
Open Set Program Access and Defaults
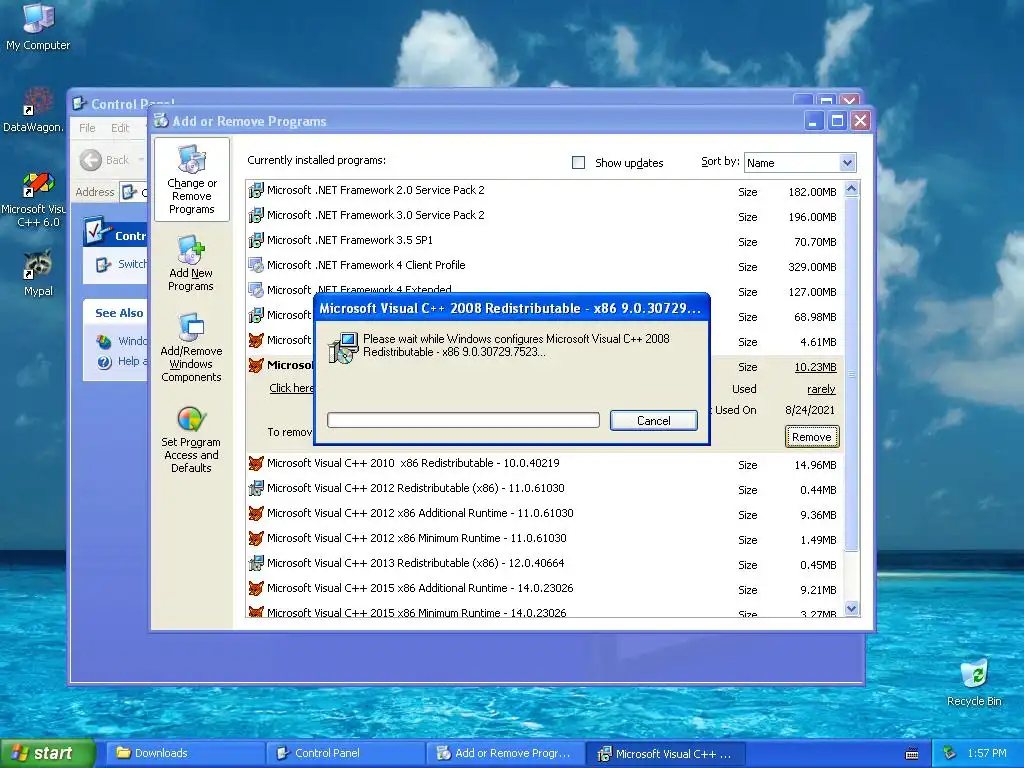point(191,439)
